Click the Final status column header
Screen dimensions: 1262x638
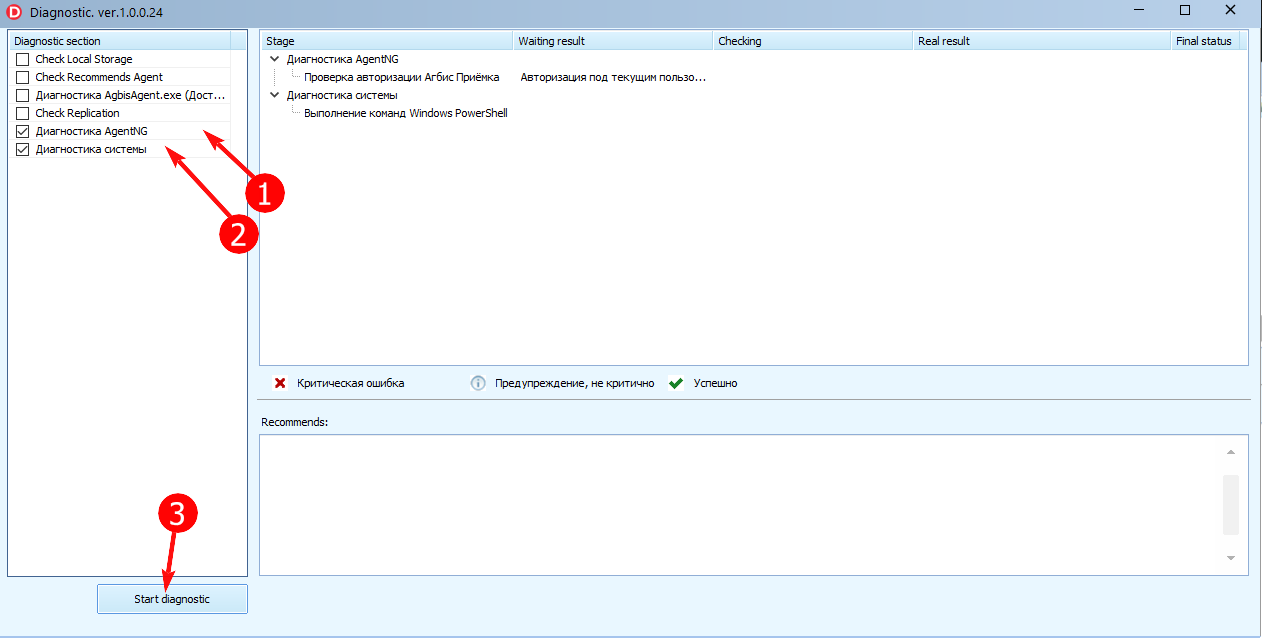pyautogui.click(x=1203, y=41)
